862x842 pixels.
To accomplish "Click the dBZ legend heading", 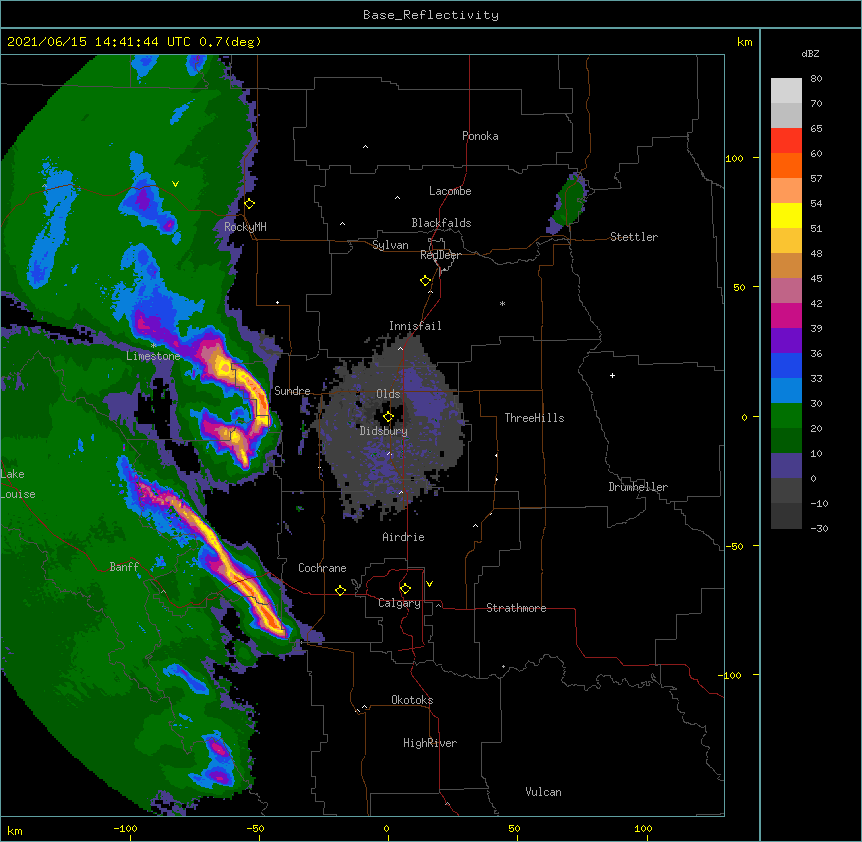I will [x=810, y=54].
